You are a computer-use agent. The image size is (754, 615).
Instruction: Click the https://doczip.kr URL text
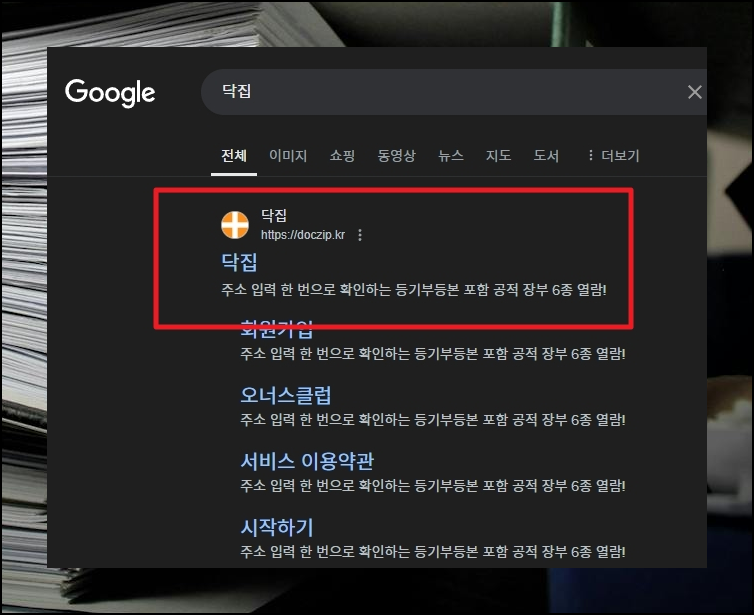tap(302, 235)
